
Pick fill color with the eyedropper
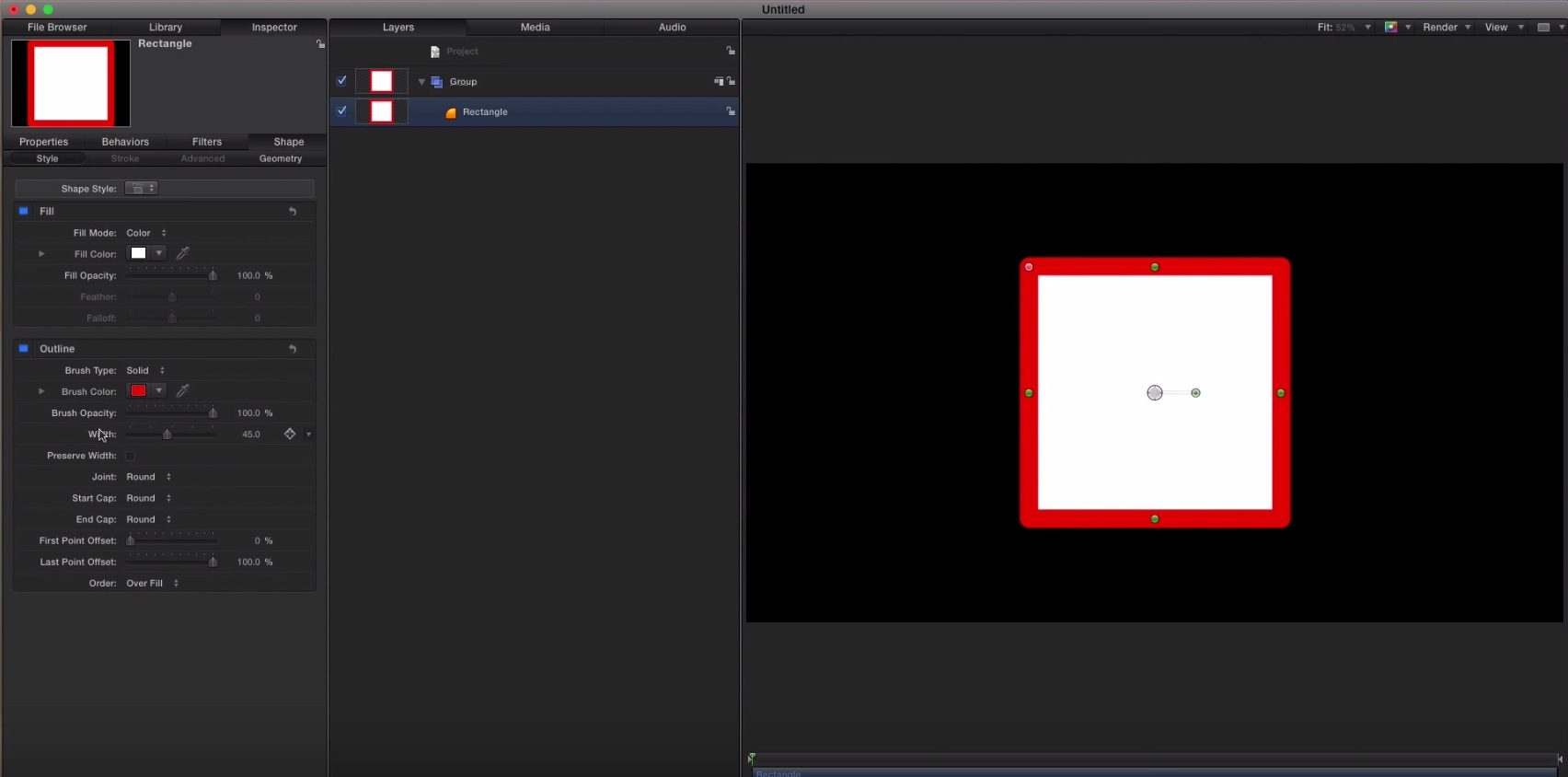coord(183,253)
